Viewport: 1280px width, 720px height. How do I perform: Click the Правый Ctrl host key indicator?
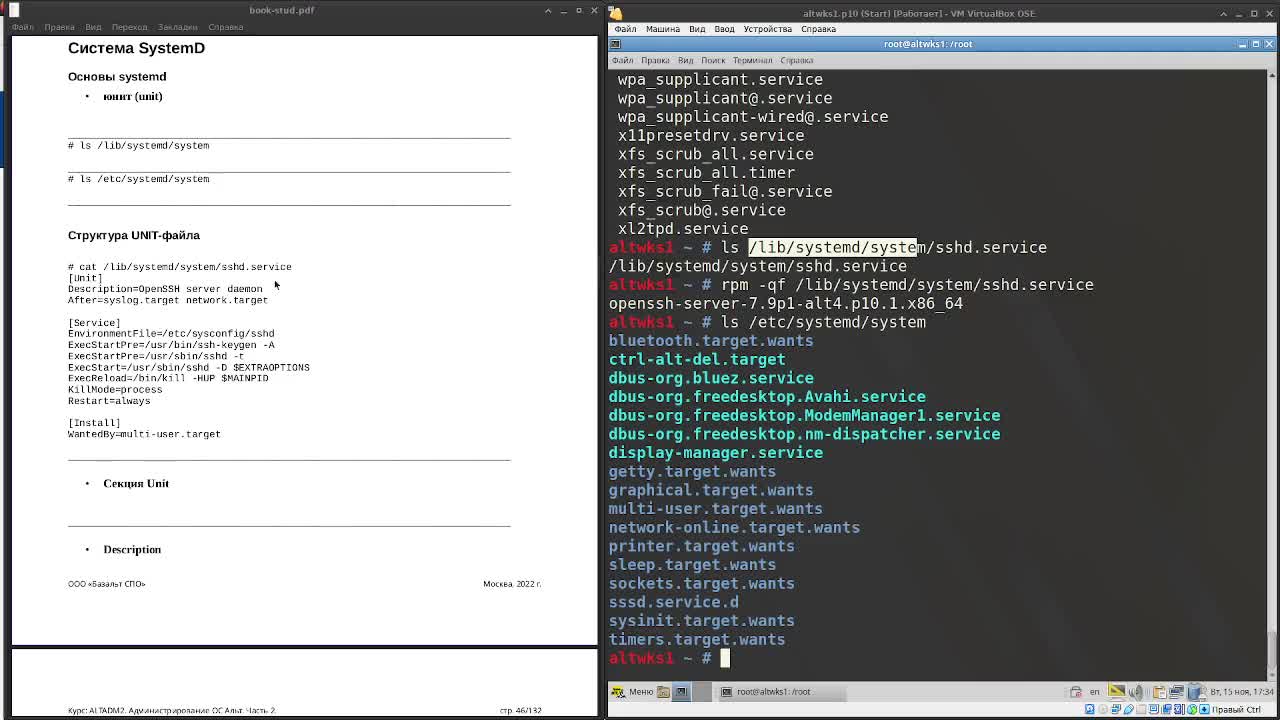coord(1236,710)
